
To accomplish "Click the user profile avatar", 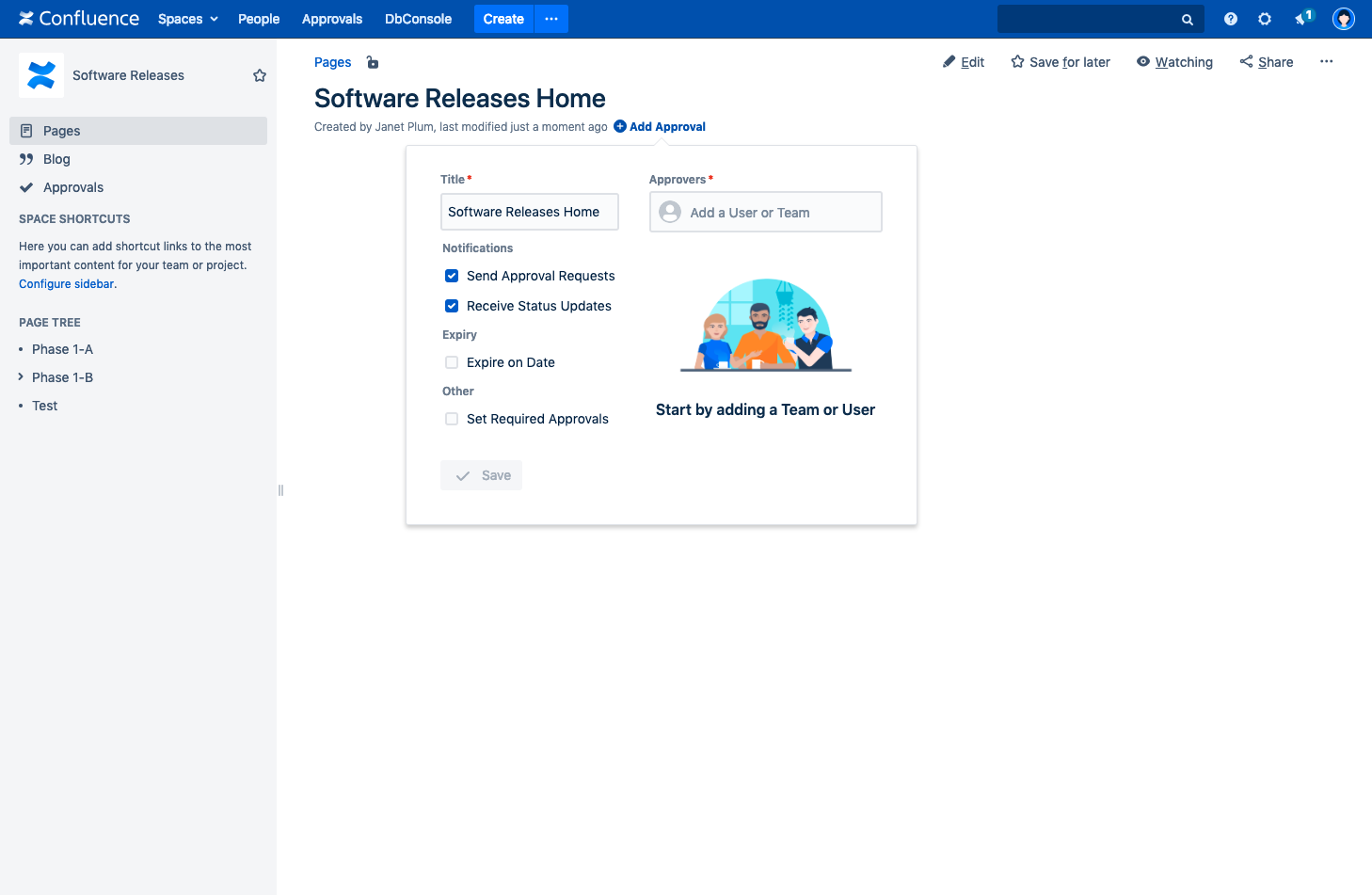I will coord(1343,19).
